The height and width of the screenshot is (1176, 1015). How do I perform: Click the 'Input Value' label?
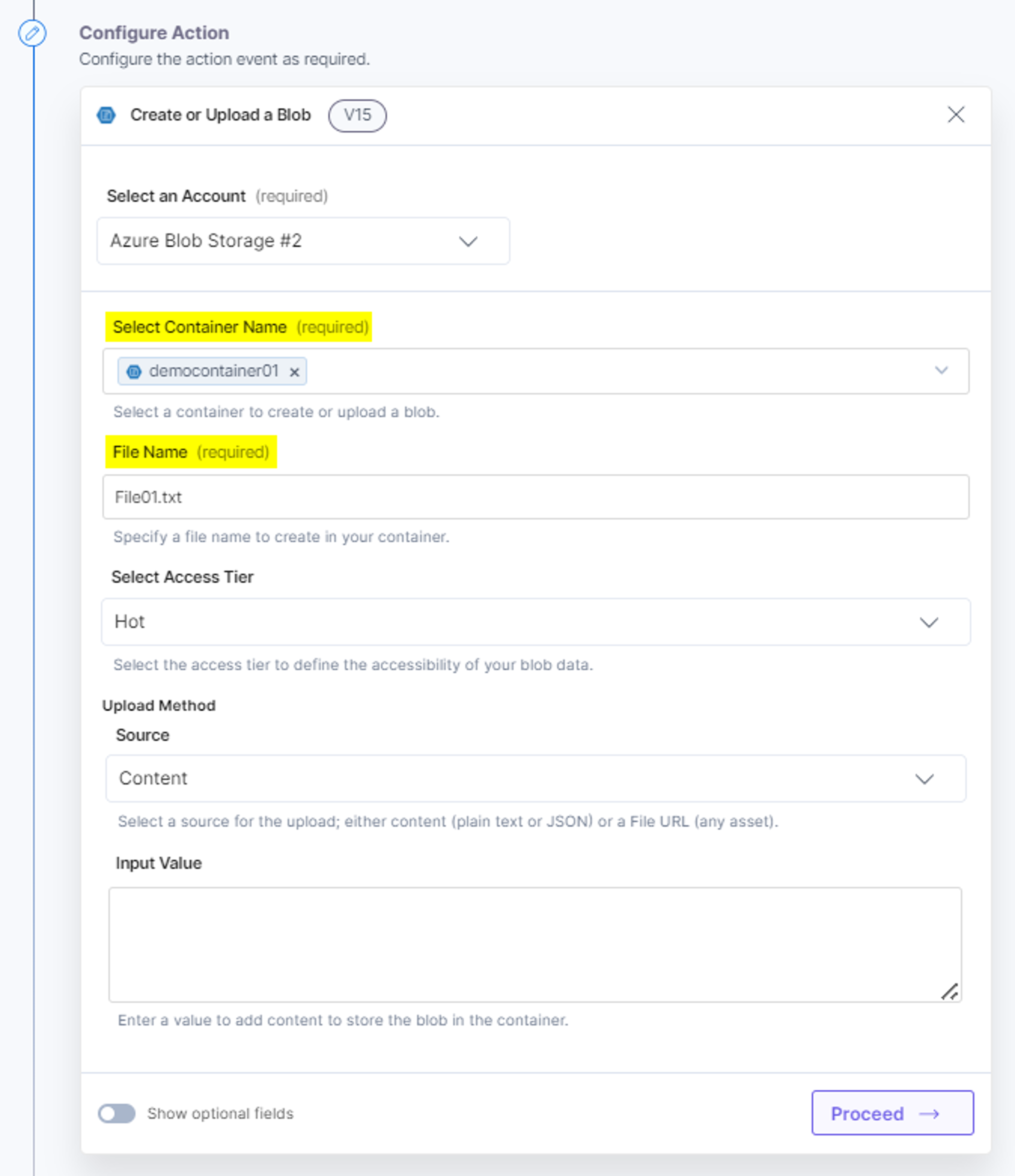[x=158, y=863]
